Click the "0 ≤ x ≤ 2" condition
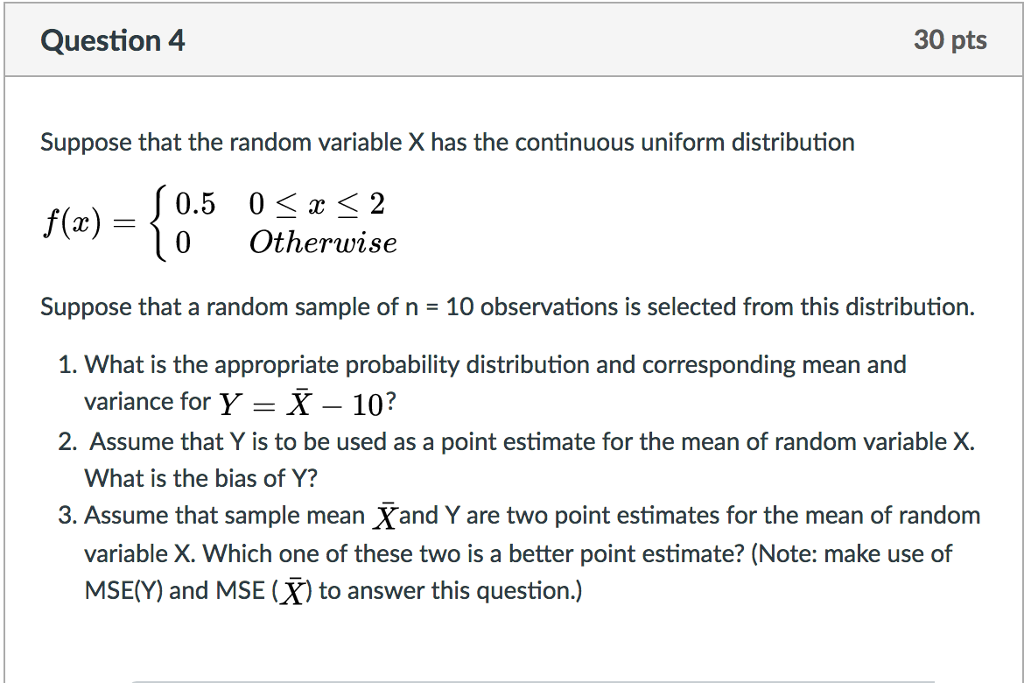This screenshot has width=1024, height=683. tap(317, 204)
